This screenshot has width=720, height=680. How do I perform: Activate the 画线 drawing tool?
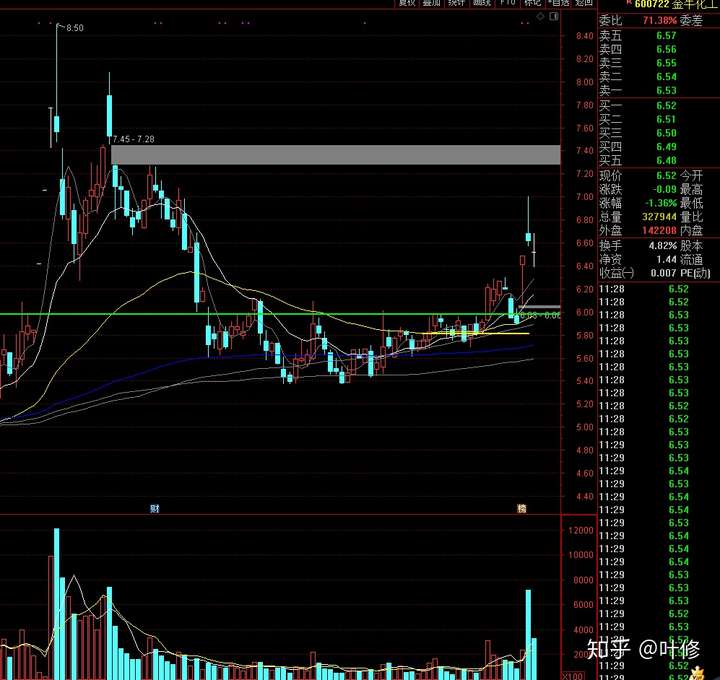point(482,3)
